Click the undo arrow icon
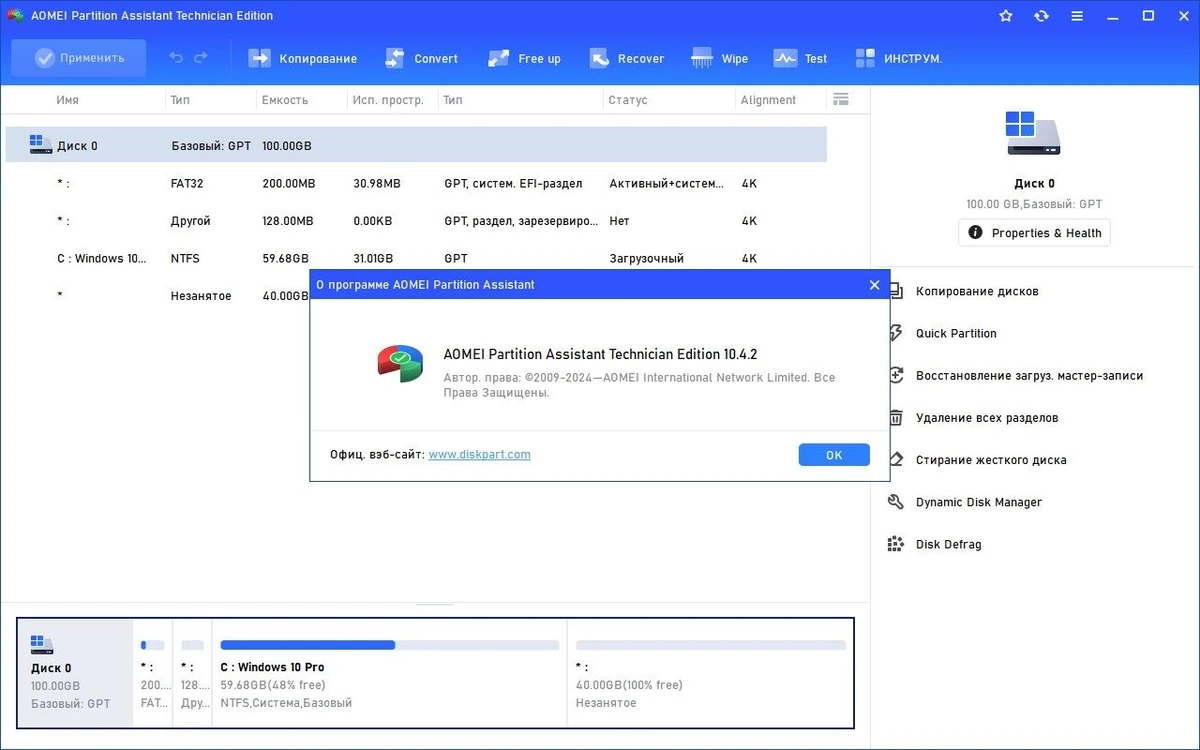The image size is (1200, 750). pos(176,58)
